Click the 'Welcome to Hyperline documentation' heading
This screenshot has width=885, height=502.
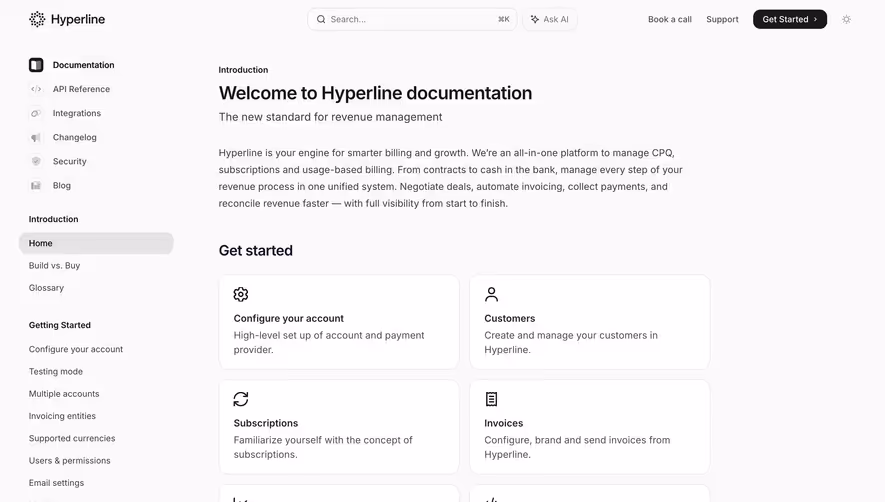(375, 93)
